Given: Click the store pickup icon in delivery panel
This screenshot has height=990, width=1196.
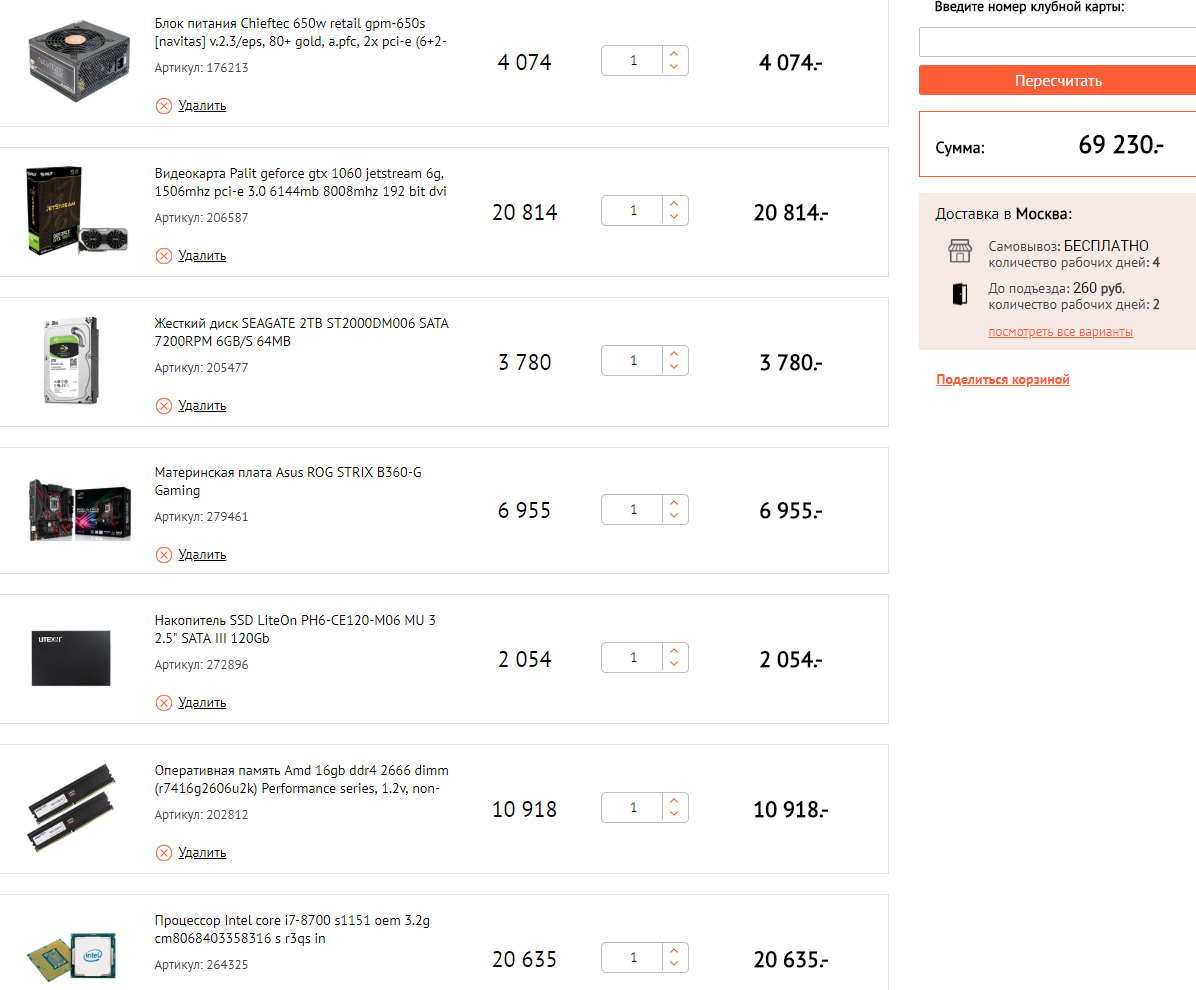Looking at the screenshot, I should [960, 252].
